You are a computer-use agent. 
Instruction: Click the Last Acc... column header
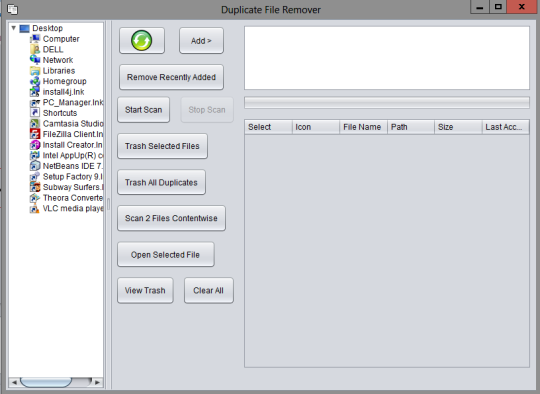point(506,127)
